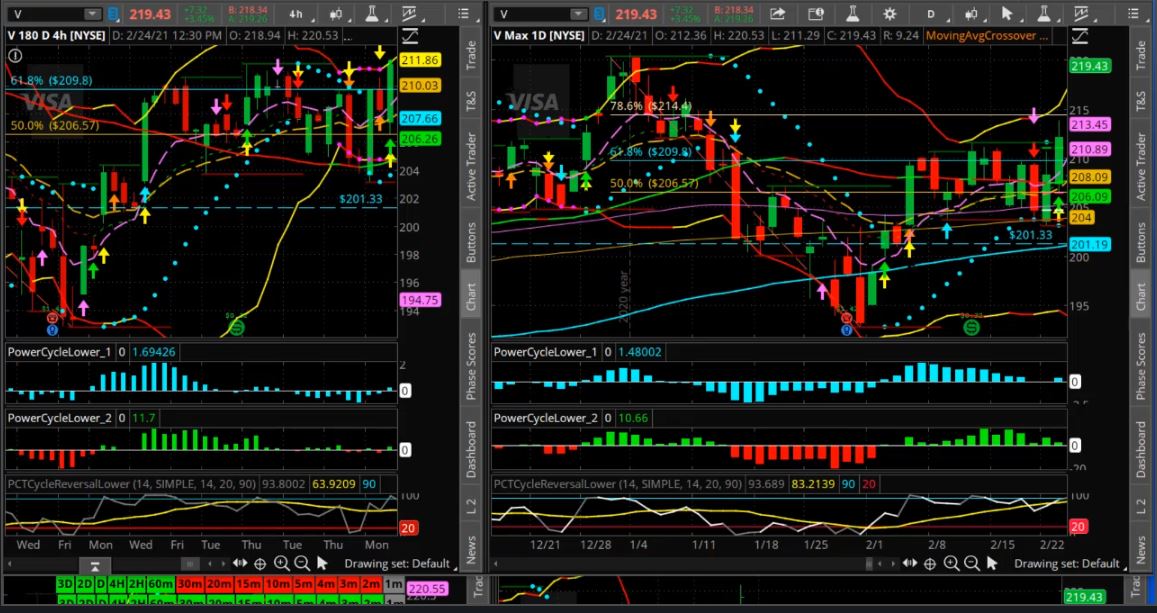Open the T&S sidebar tab on left chart
1157x613 pixels.
coord(472,101)
